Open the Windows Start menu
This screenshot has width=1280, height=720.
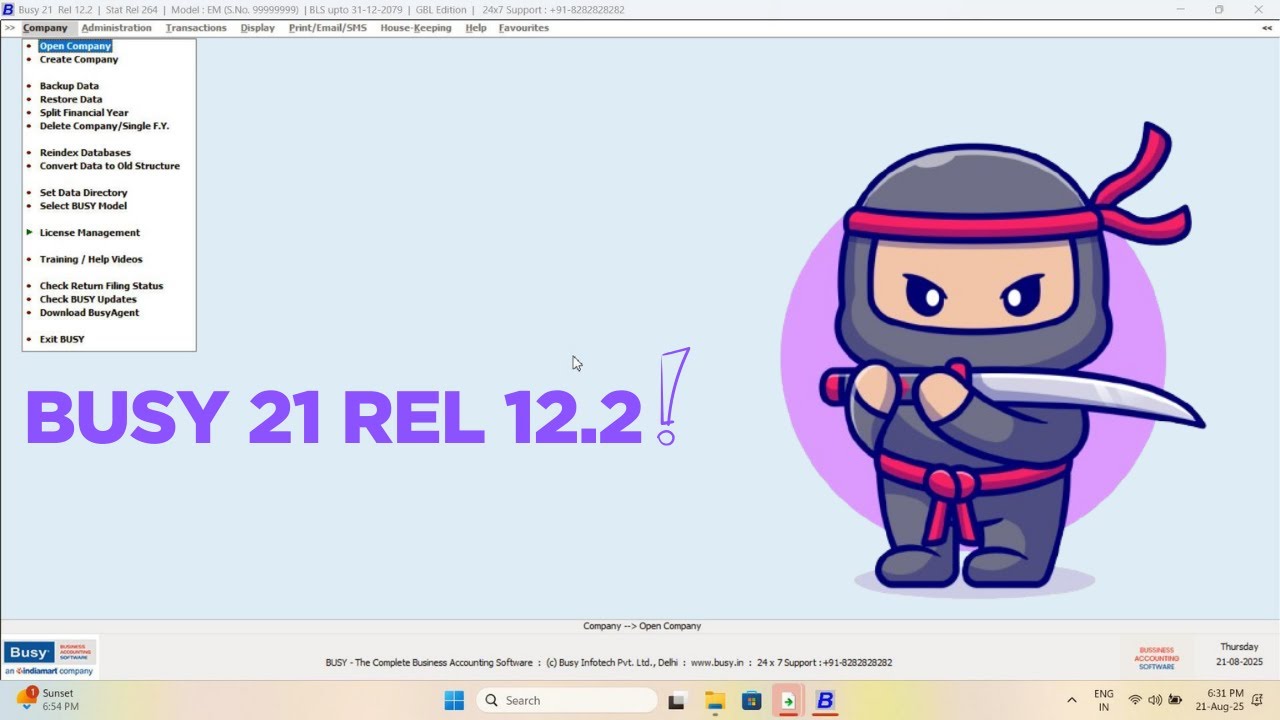(x=454, y=700)
